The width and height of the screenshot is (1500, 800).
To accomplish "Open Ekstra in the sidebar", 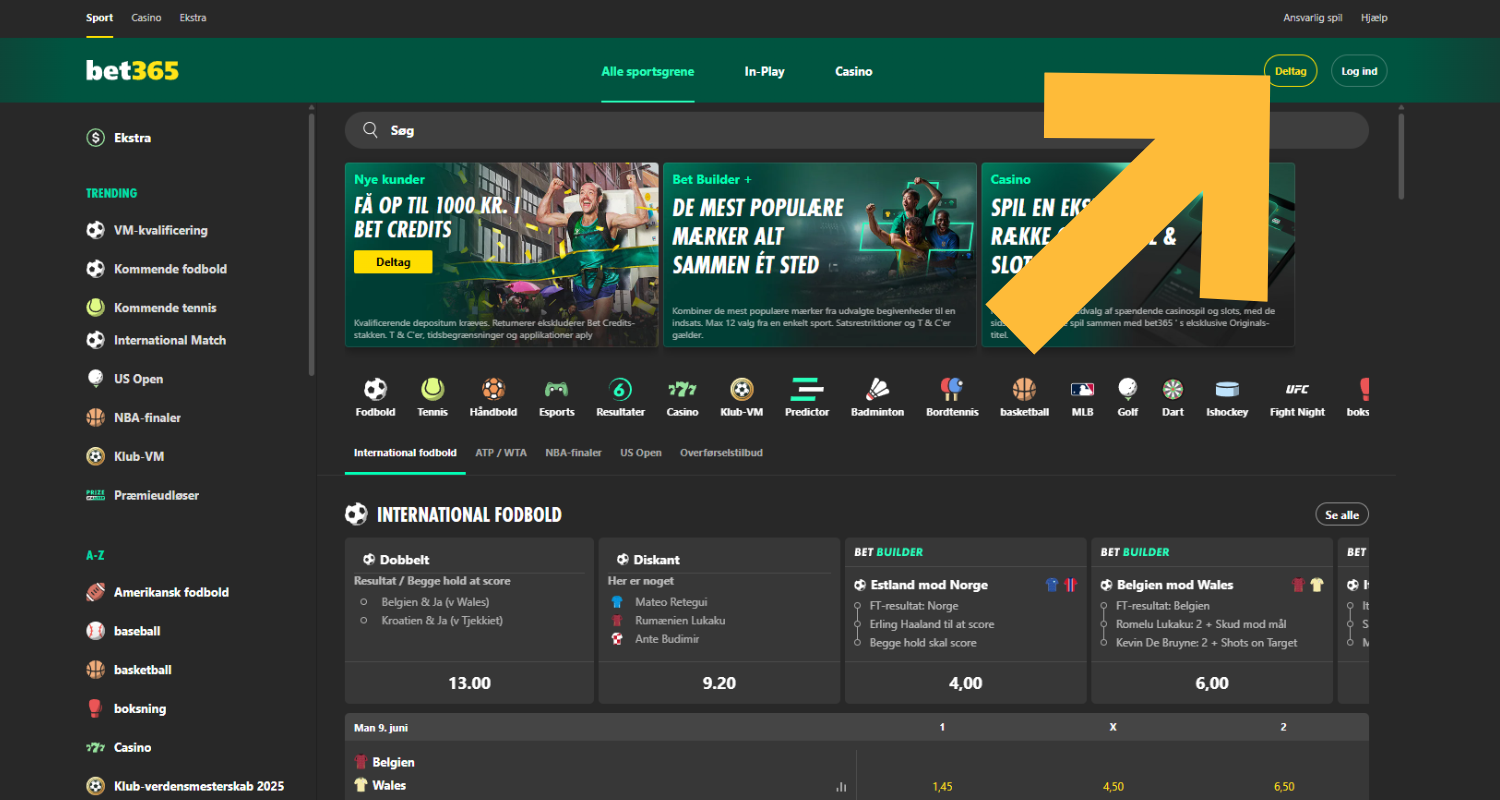I will coord(119,138).
